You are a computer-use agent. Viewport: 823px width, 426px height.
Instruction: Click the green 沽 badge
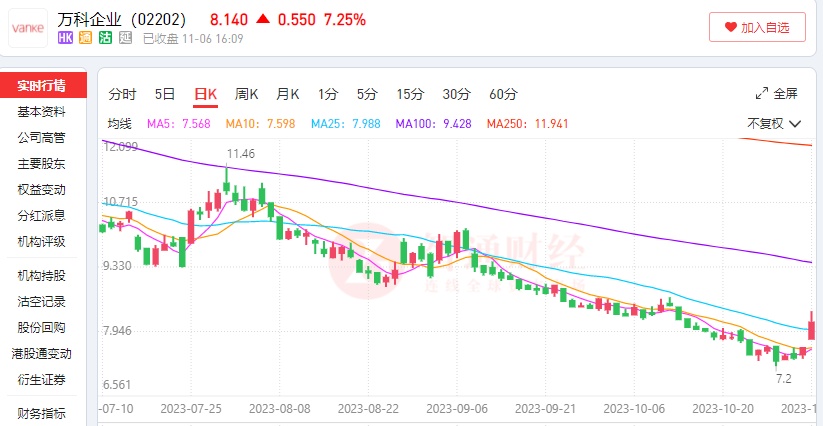105,38
